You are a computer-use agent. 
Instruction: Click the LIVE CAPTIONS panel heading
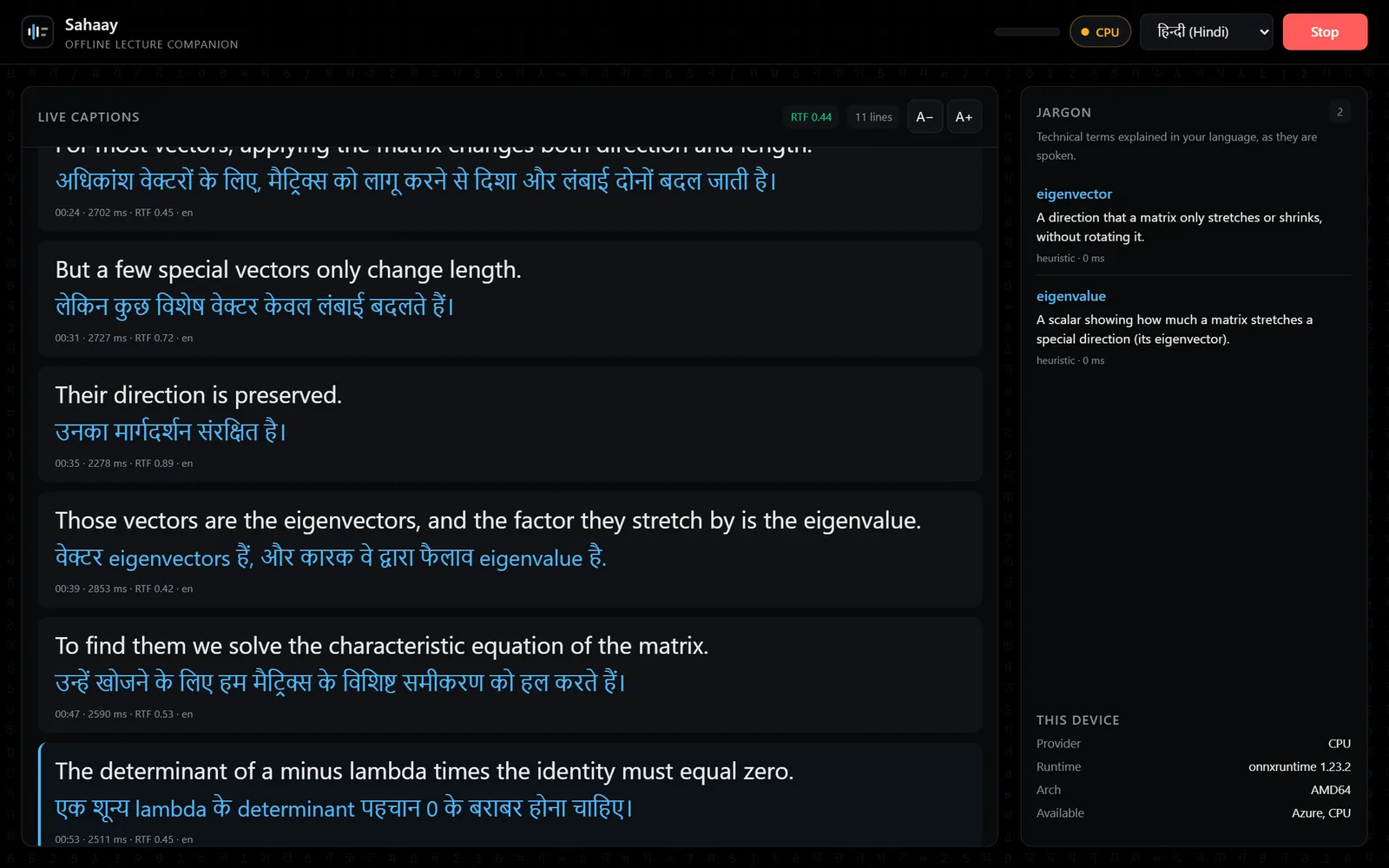[89, 117]
